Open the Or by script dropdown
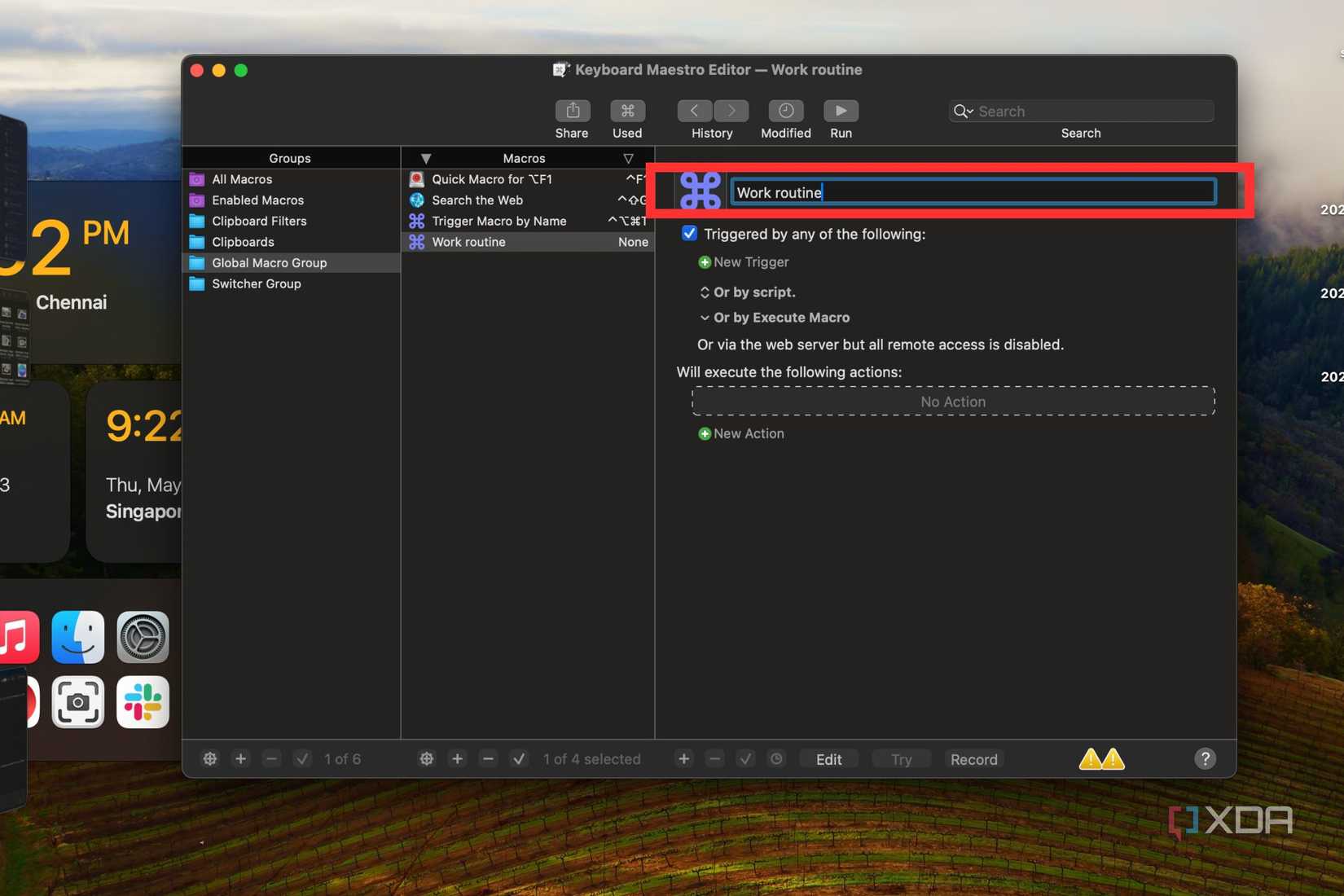This screenshot has height=896, width=1344. [705, 292]
